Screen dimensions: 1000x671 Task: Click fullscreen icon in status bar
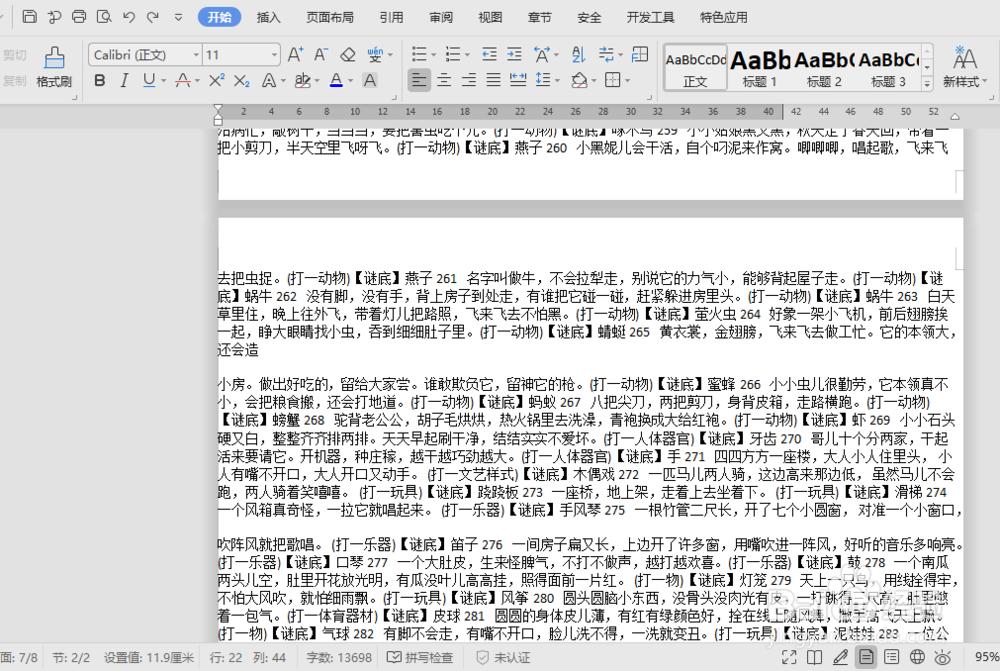789,657
